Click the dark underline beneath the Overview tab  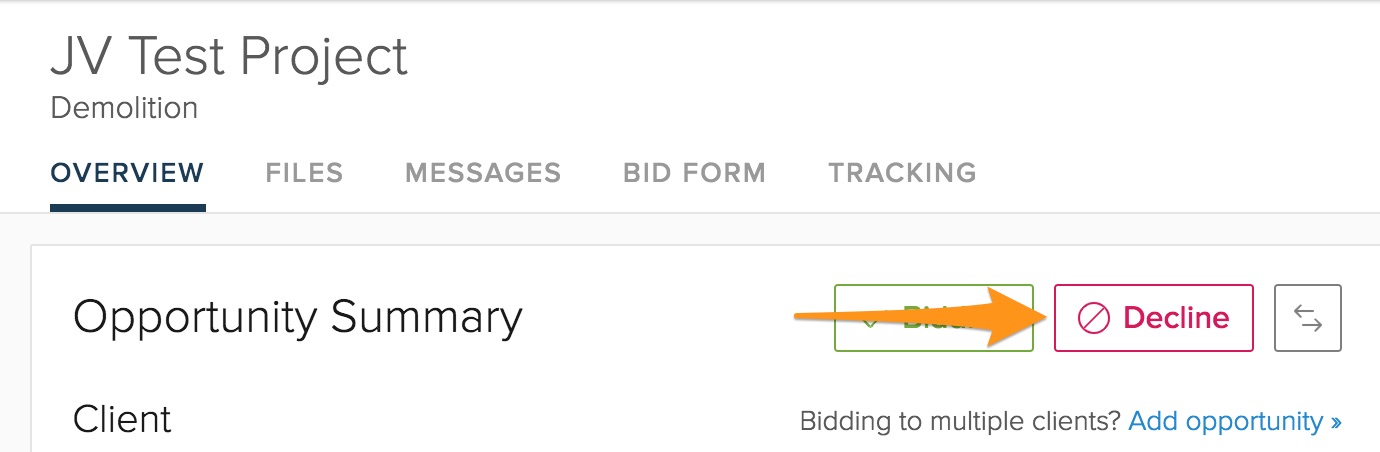coord(127,208)
